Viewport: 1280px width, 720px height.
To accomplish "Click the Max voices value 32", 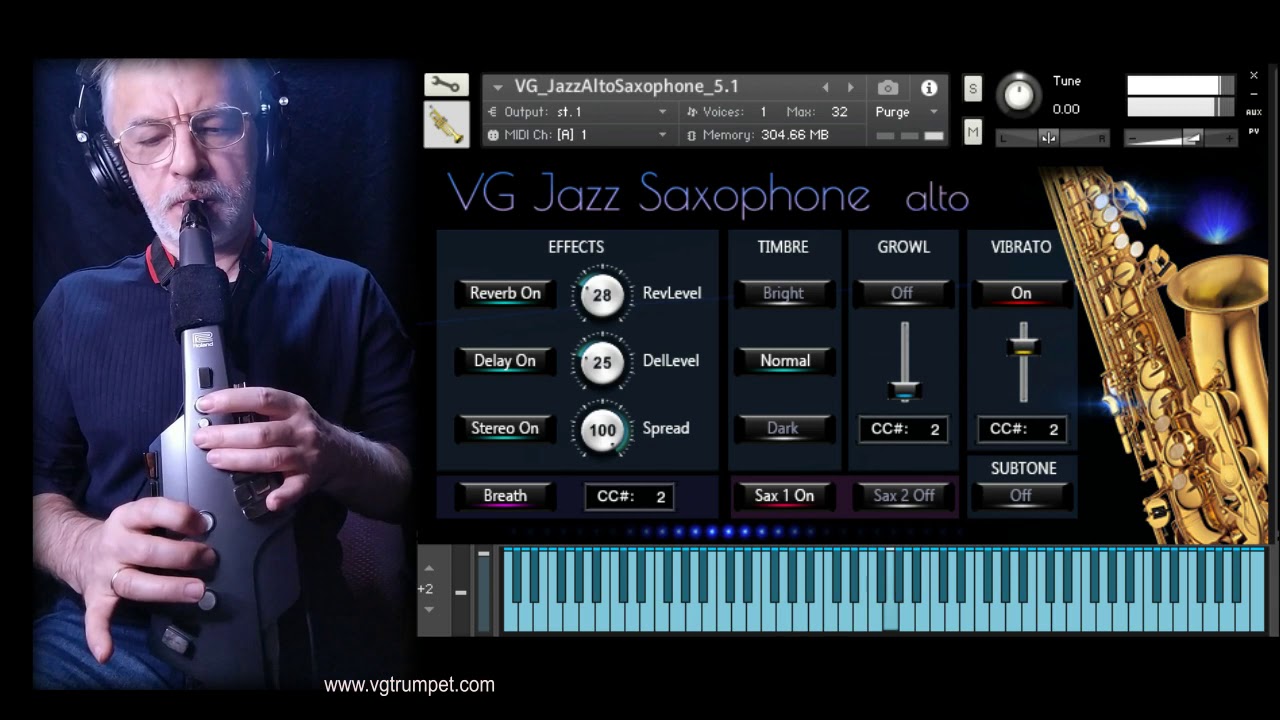I will click(x=839, y=112).
